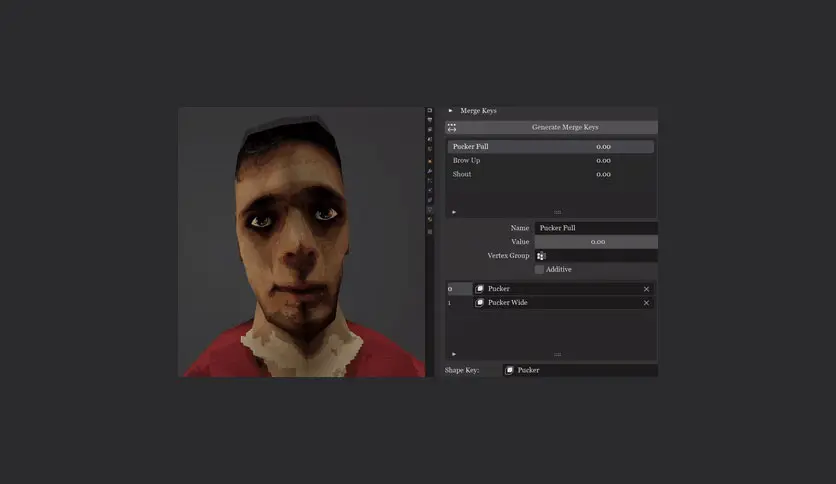Click the Name field containing Pucker Full
This screenshot has height=484, width=836.
coord(596,228)
